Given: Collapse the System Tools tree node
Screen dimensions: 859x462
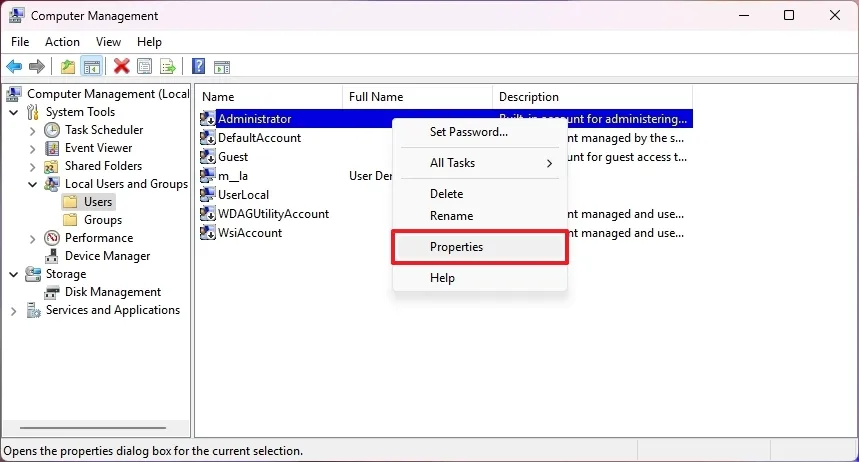Looking at the screenshot, I should pyautogui.click(x=14, y=112).
